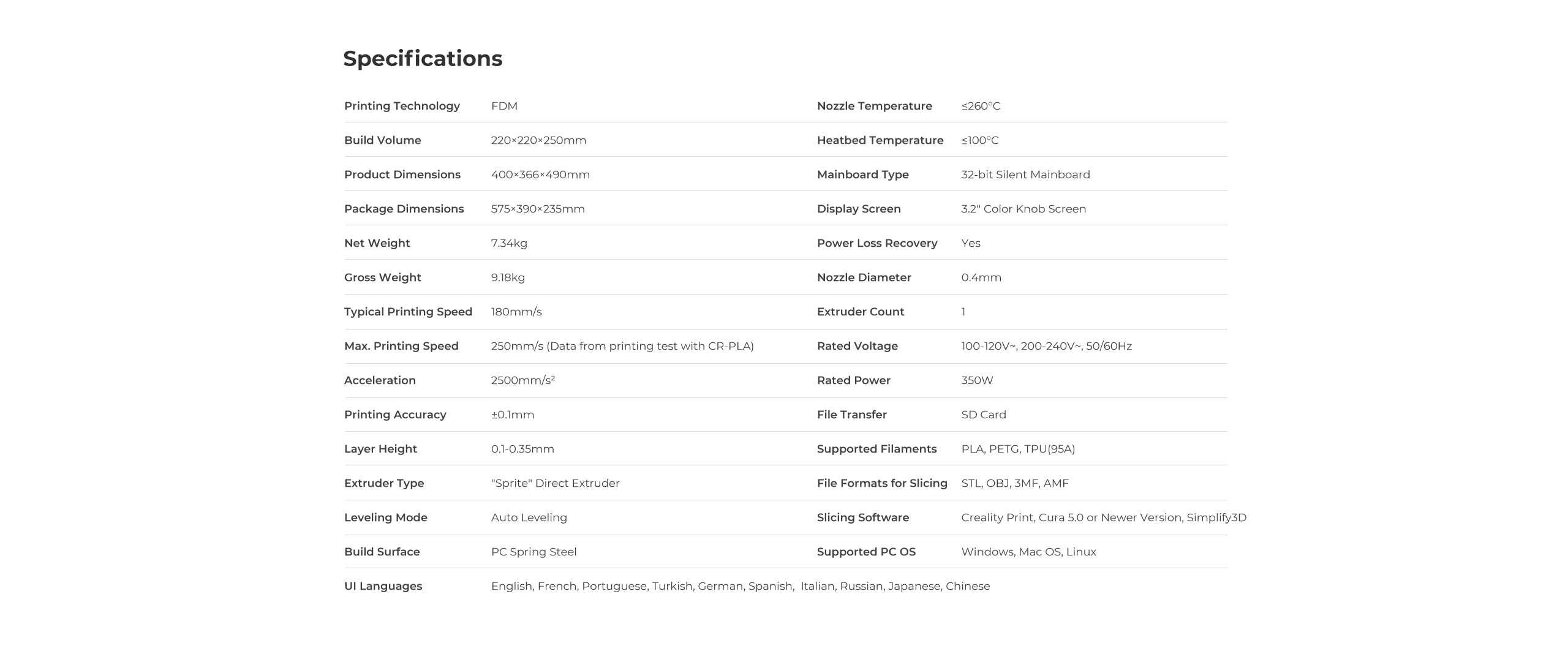The image size is (1568, 662).
Task: Select the 32-bit Silent Mainboard value
Action: click(1025, 175)
